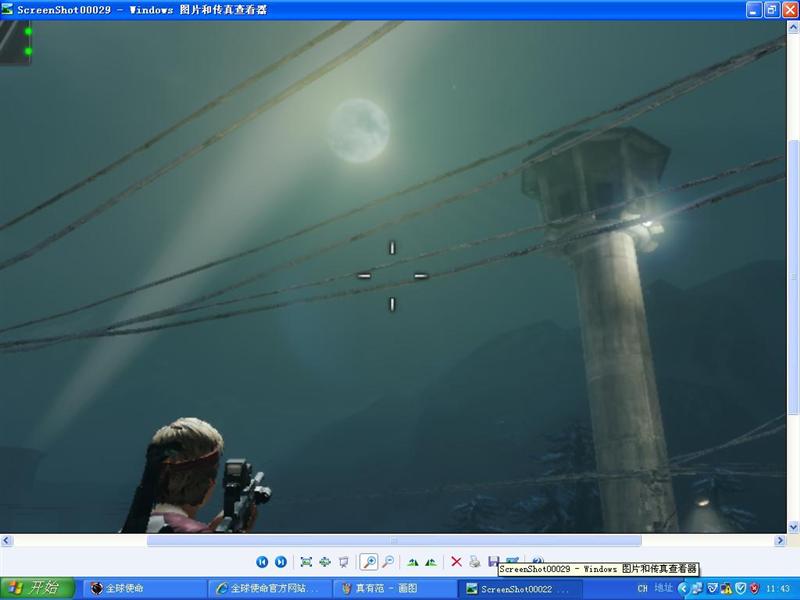800x600 pixels.
Task: Go to the previous image
Action: coord(262,562)
